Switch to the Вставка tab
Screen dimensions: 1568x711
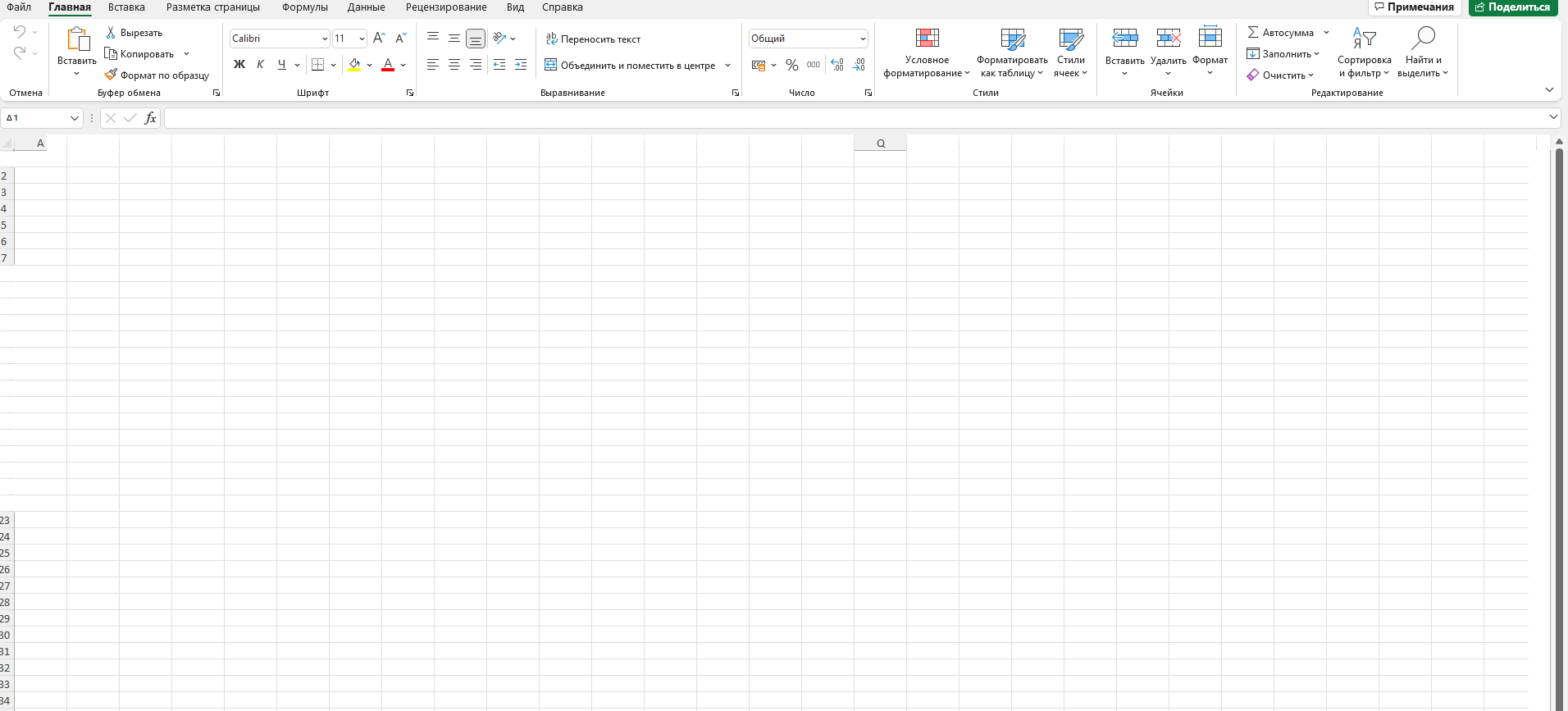[126, 7]
